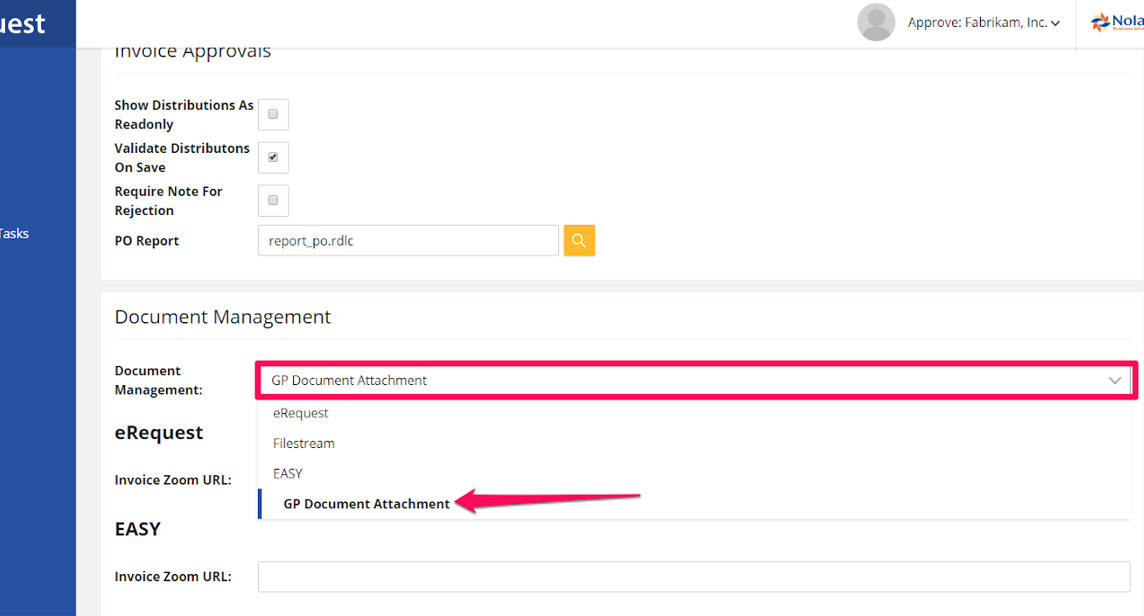Tick the Require Note For Rejection checkbox
1144x616 pixels.
click(273, 201)
